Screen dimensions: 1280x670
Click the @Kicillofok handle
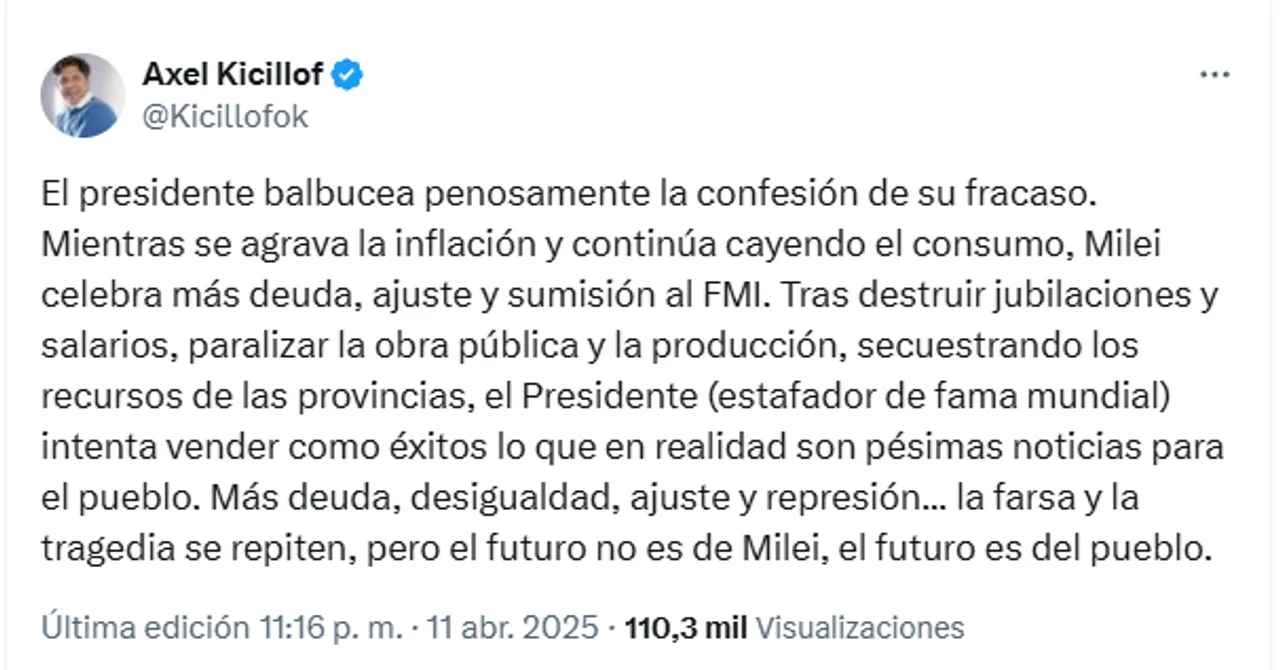(225, 117)
